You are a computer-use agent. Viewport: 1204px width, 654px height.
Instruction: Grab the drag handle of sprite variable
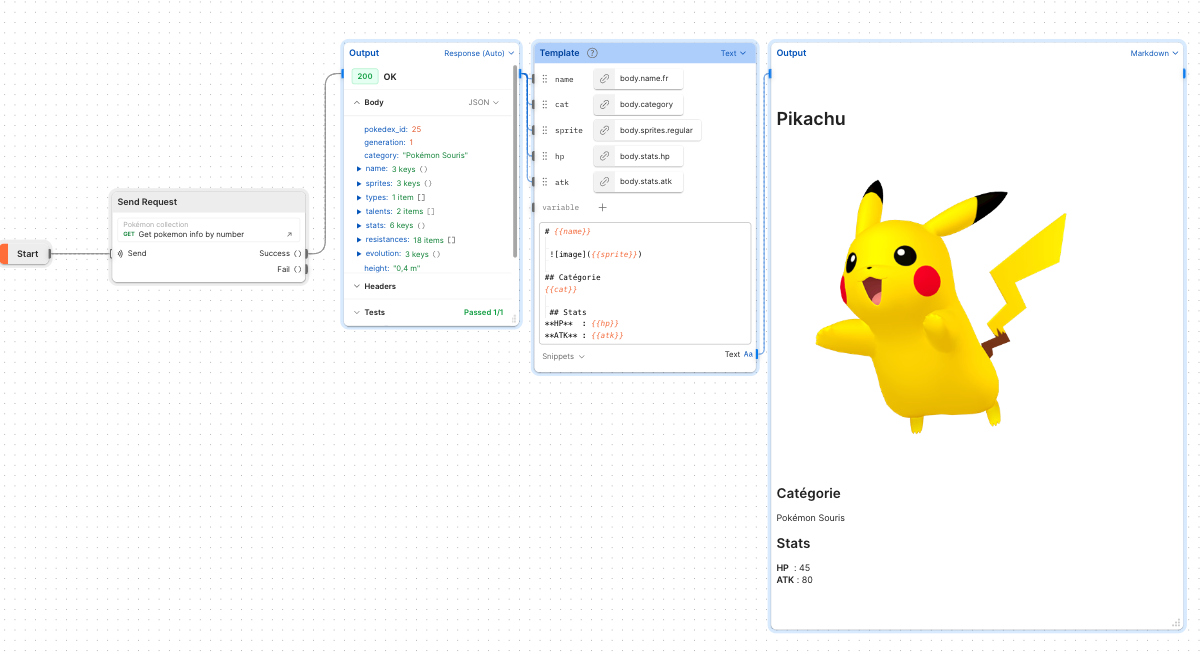pyautogui.click(x=545, y=130)
